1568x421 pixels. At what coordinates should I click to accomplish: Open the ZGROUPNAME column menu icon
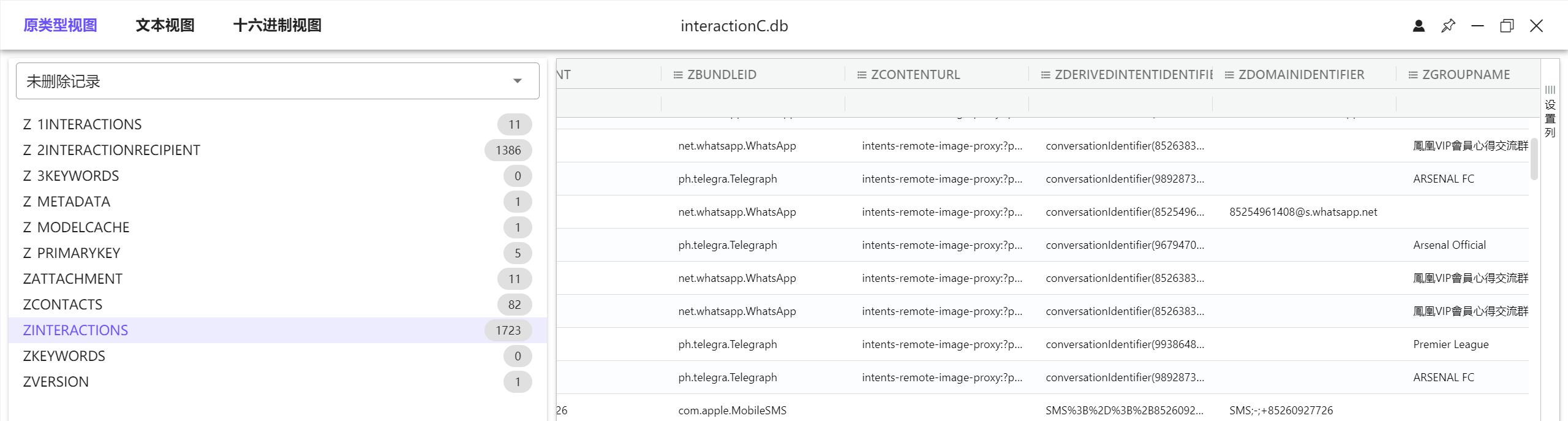1413,75
